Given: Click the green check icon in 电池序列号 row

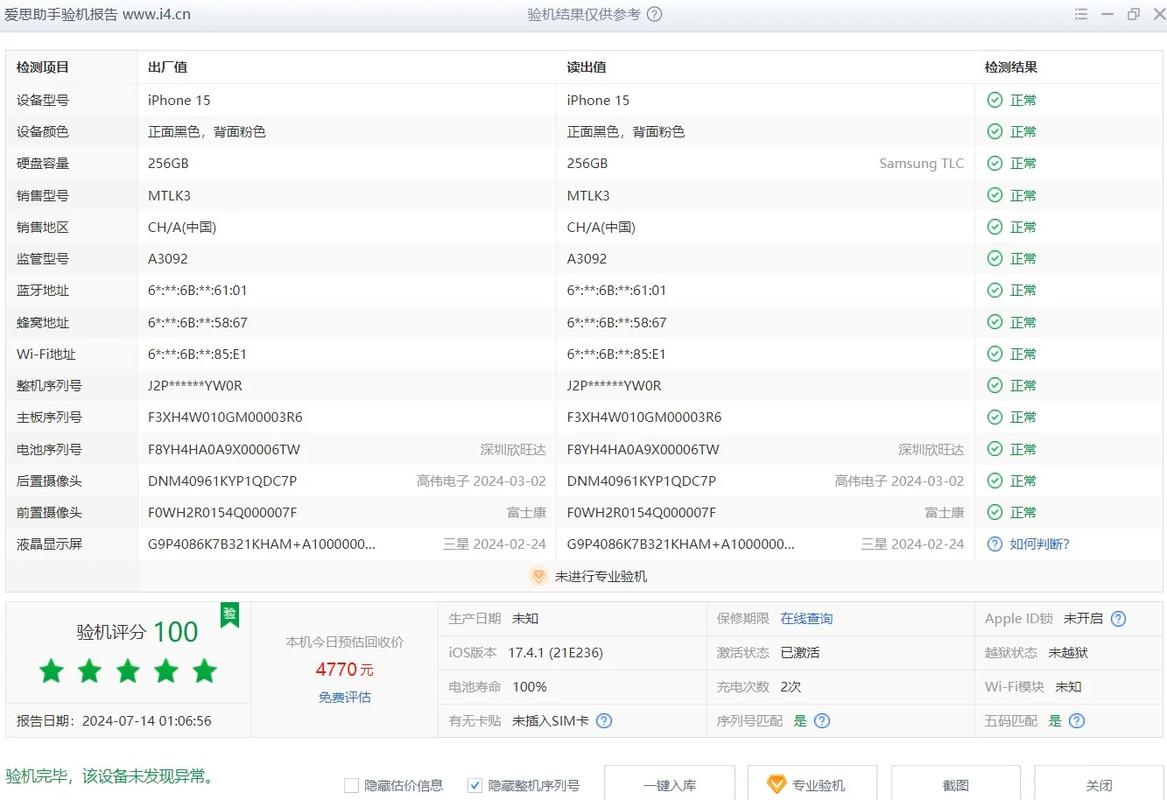Looking at the screenshot, I should (994, 449).
